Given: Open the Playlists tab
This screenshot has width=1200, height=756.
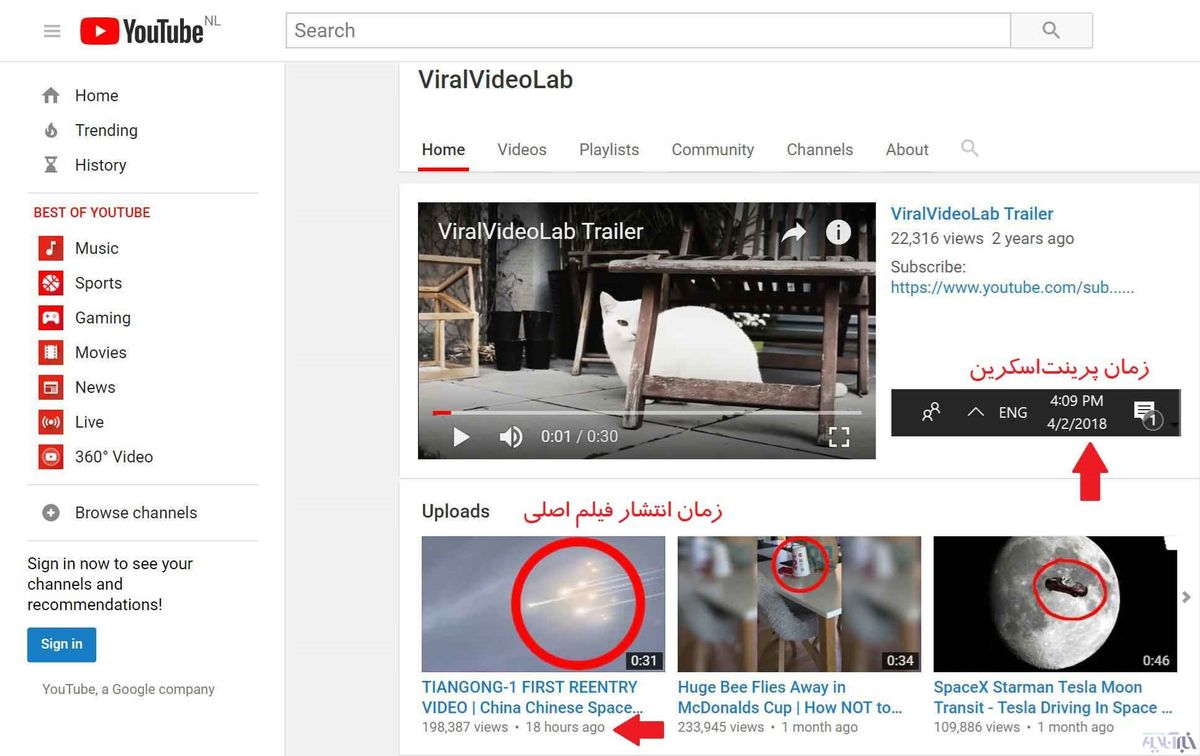Looking at the screenshot, I should tap(609, 150).
